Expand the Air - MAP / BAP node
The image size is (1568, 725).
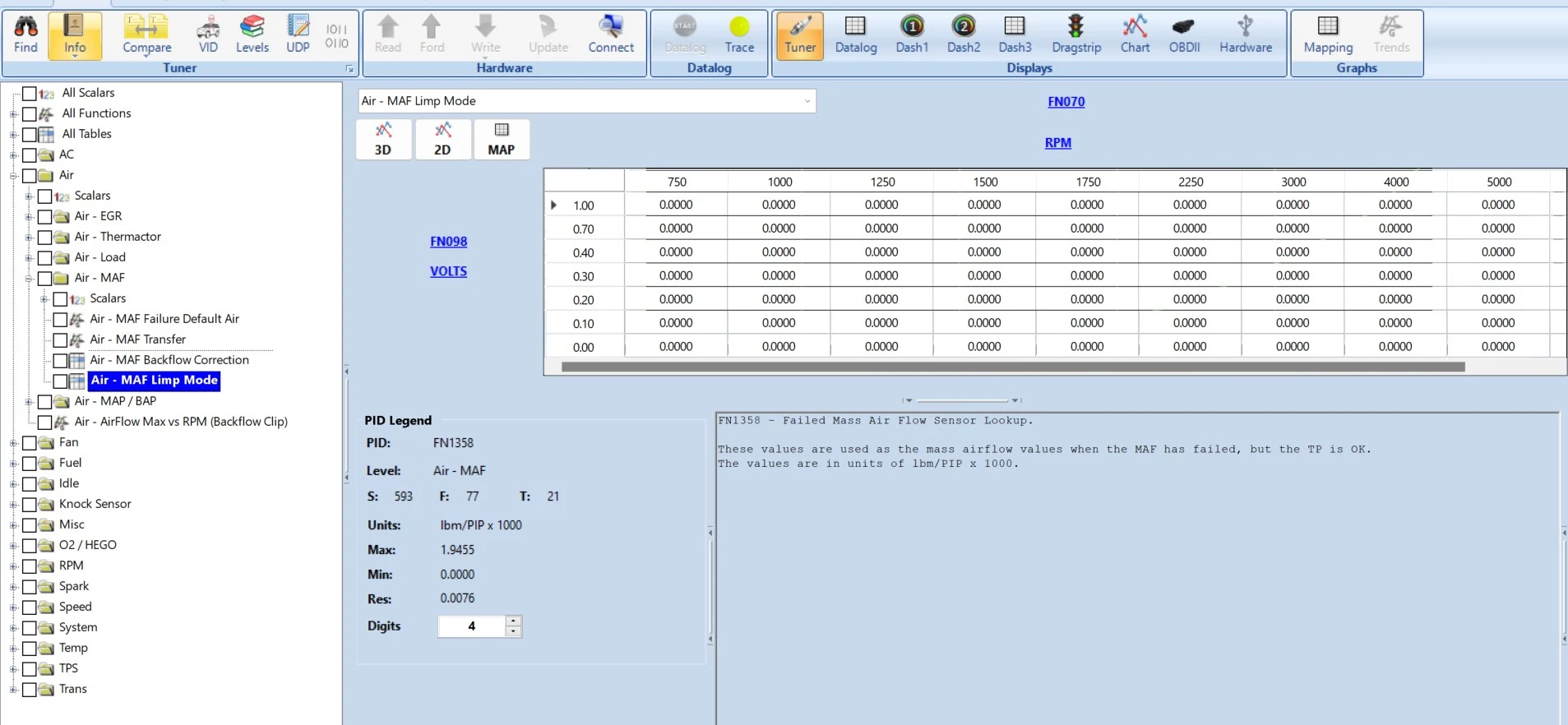tap(29, 402)
